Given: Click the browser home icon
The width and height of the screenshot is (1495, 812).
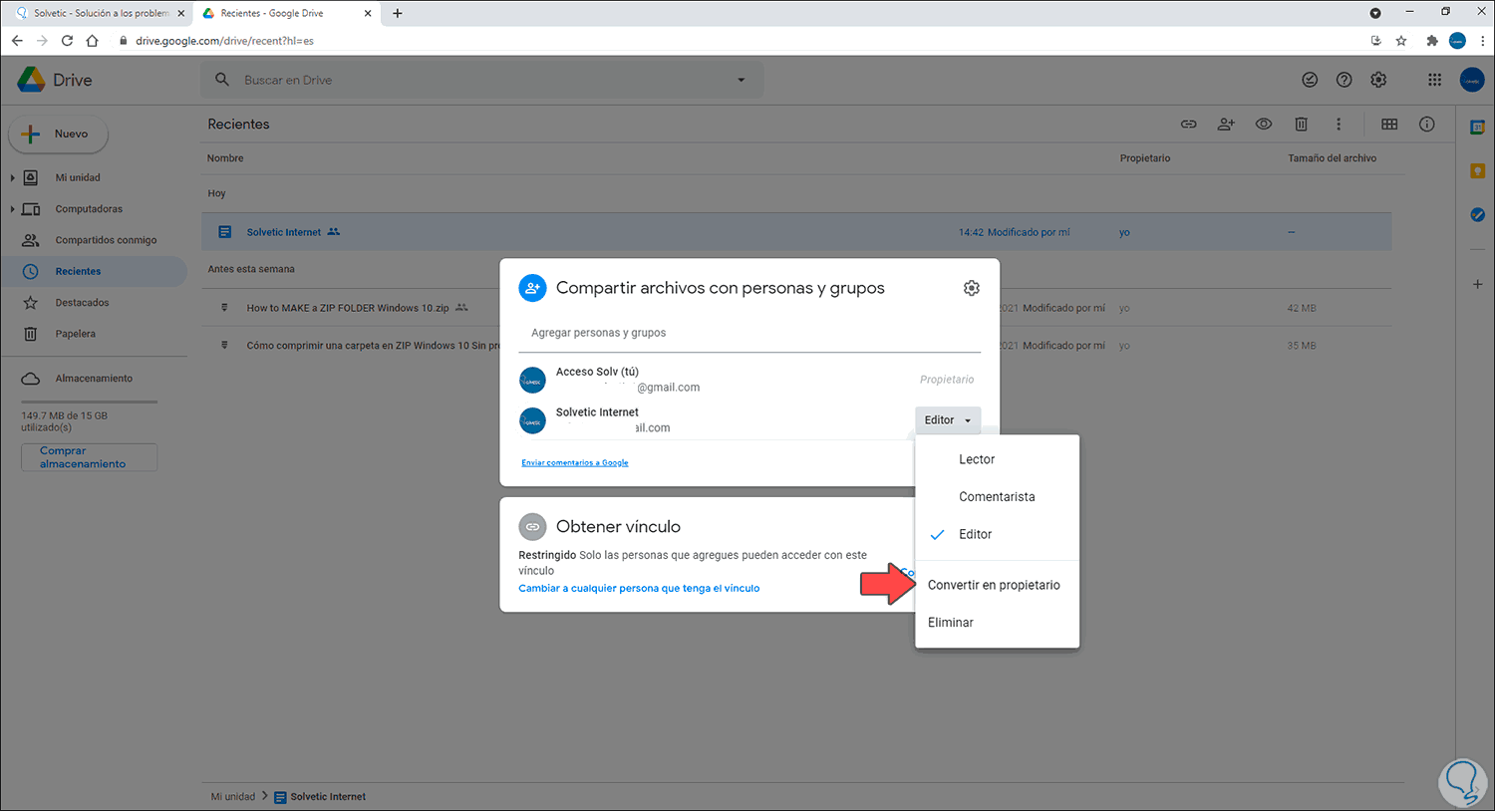Looking at the screenshot, I should (x=92, y=41).
